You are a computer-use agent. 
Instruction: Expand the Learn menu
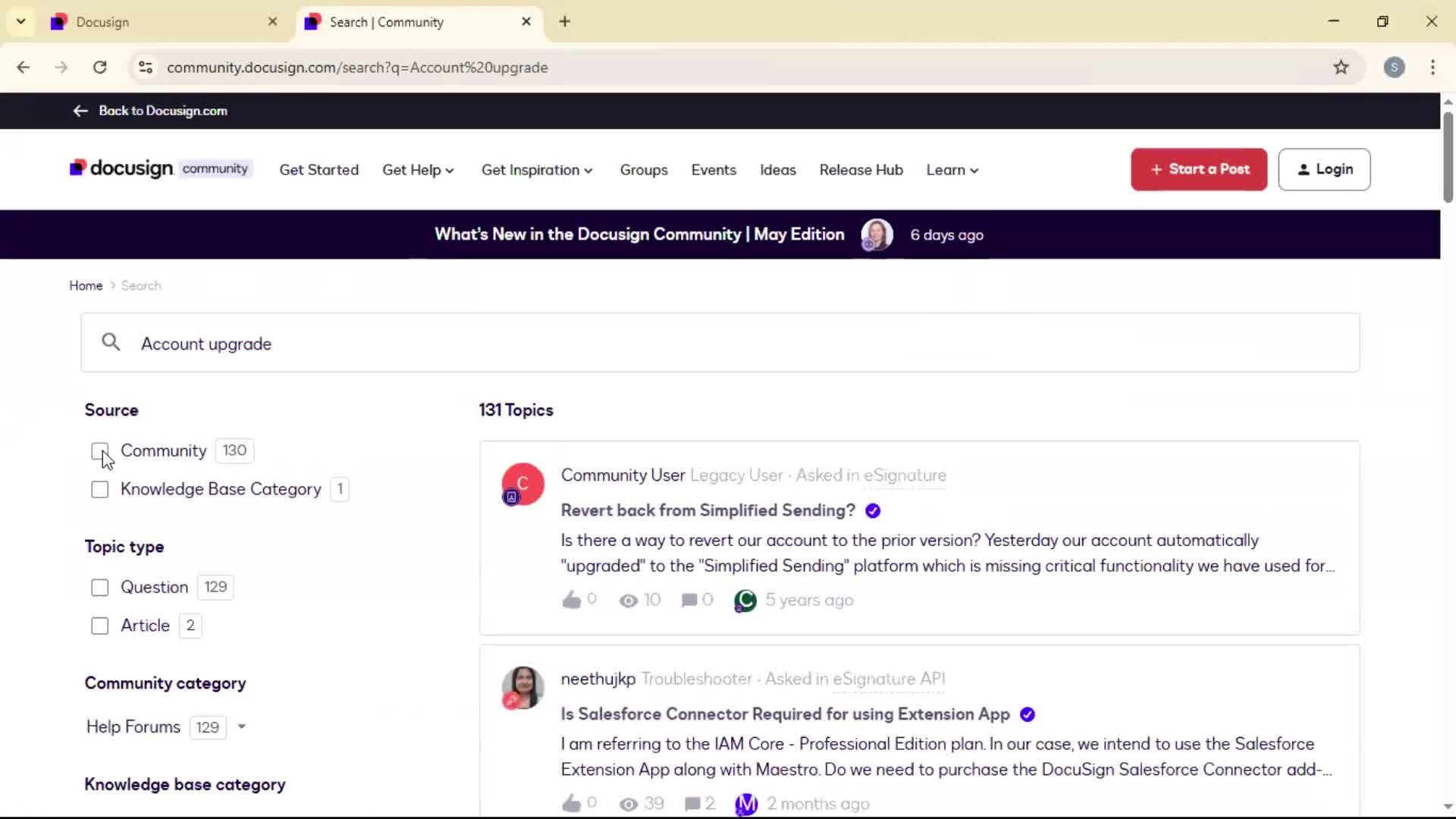(952, 170)
